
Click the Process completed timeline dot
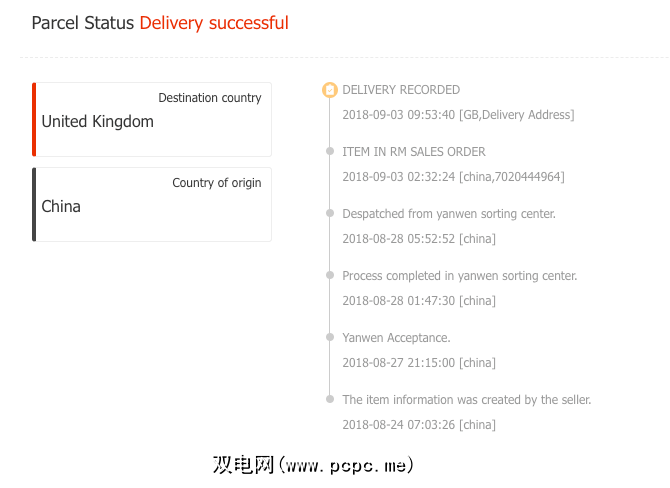[x=330, y=276]
